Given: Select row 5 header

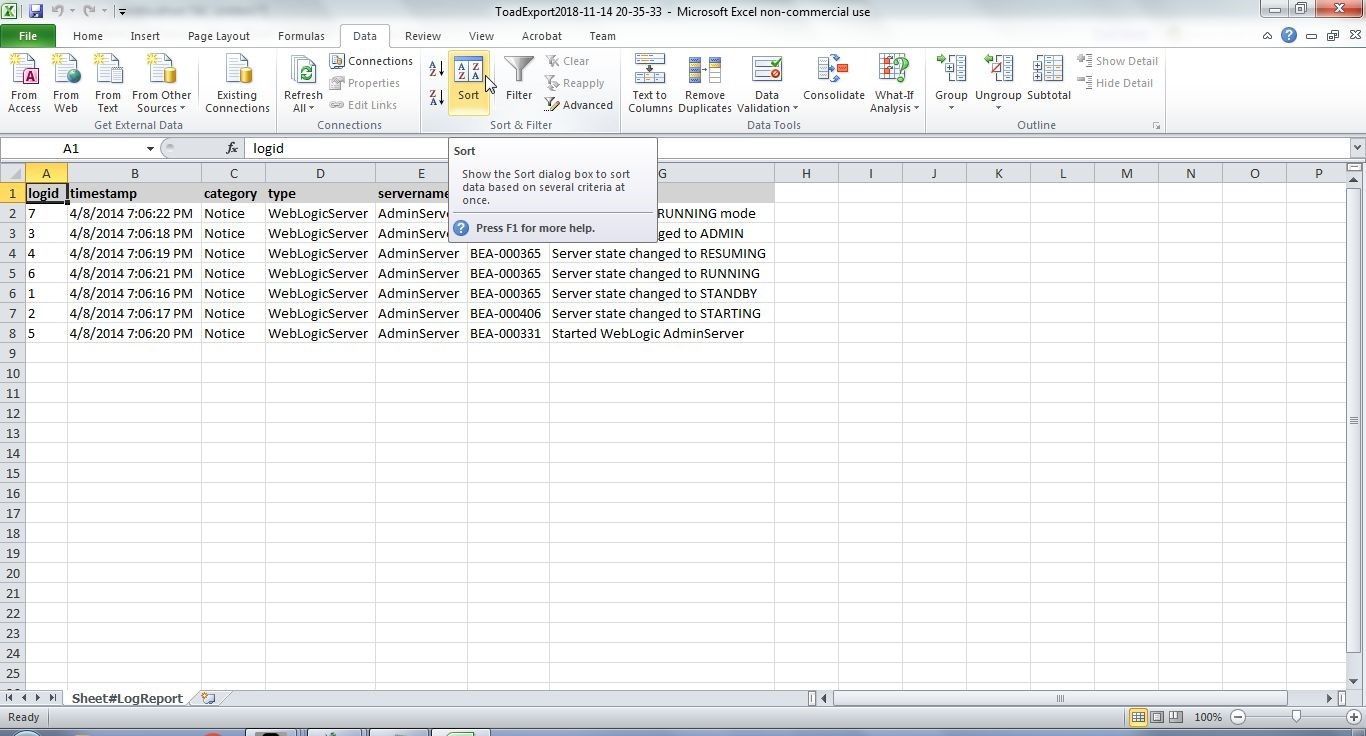Looking at the screenshot, I should coord(12,273).
